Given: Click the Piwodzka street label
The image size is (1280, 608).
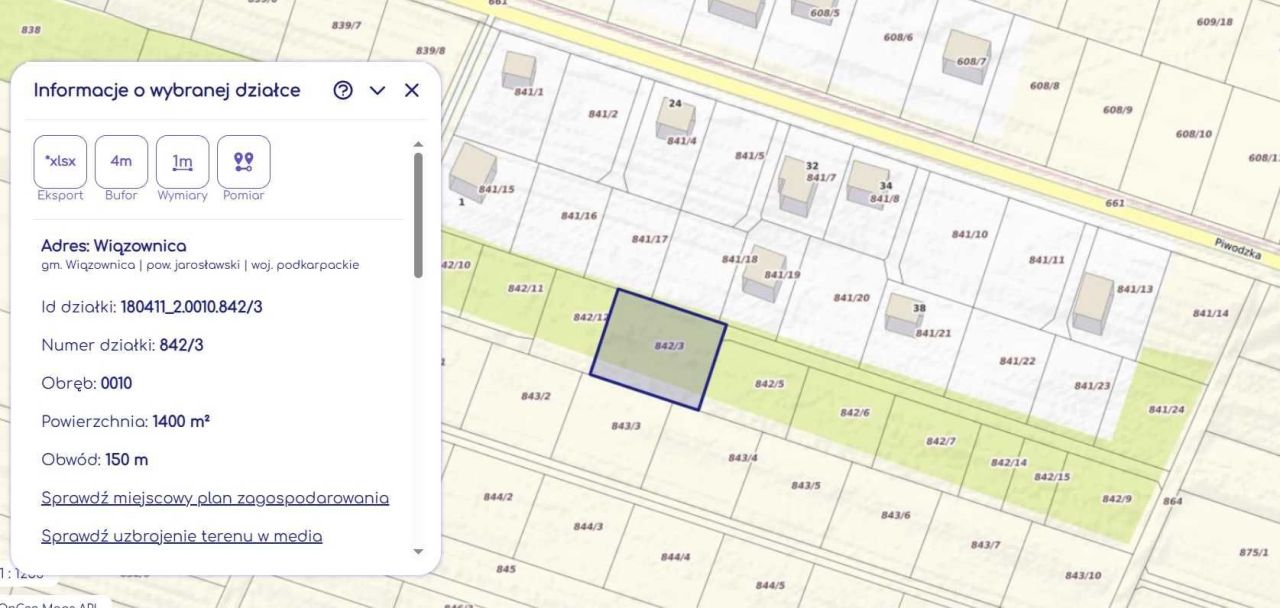Looking at the screenshot, I should click(1236, 247).
